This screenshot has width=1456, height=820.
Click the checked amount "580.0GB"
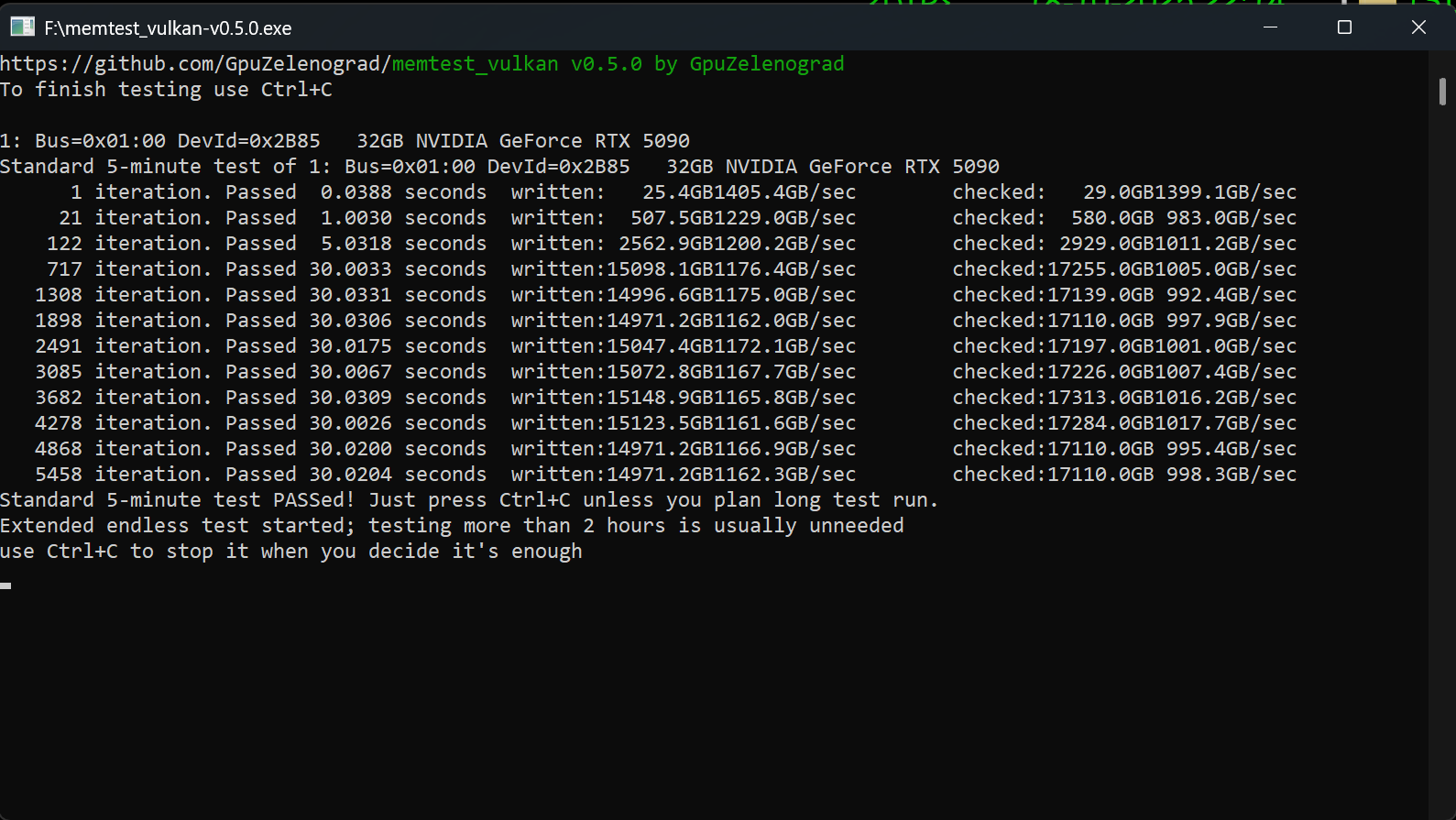pos(1112,218)
